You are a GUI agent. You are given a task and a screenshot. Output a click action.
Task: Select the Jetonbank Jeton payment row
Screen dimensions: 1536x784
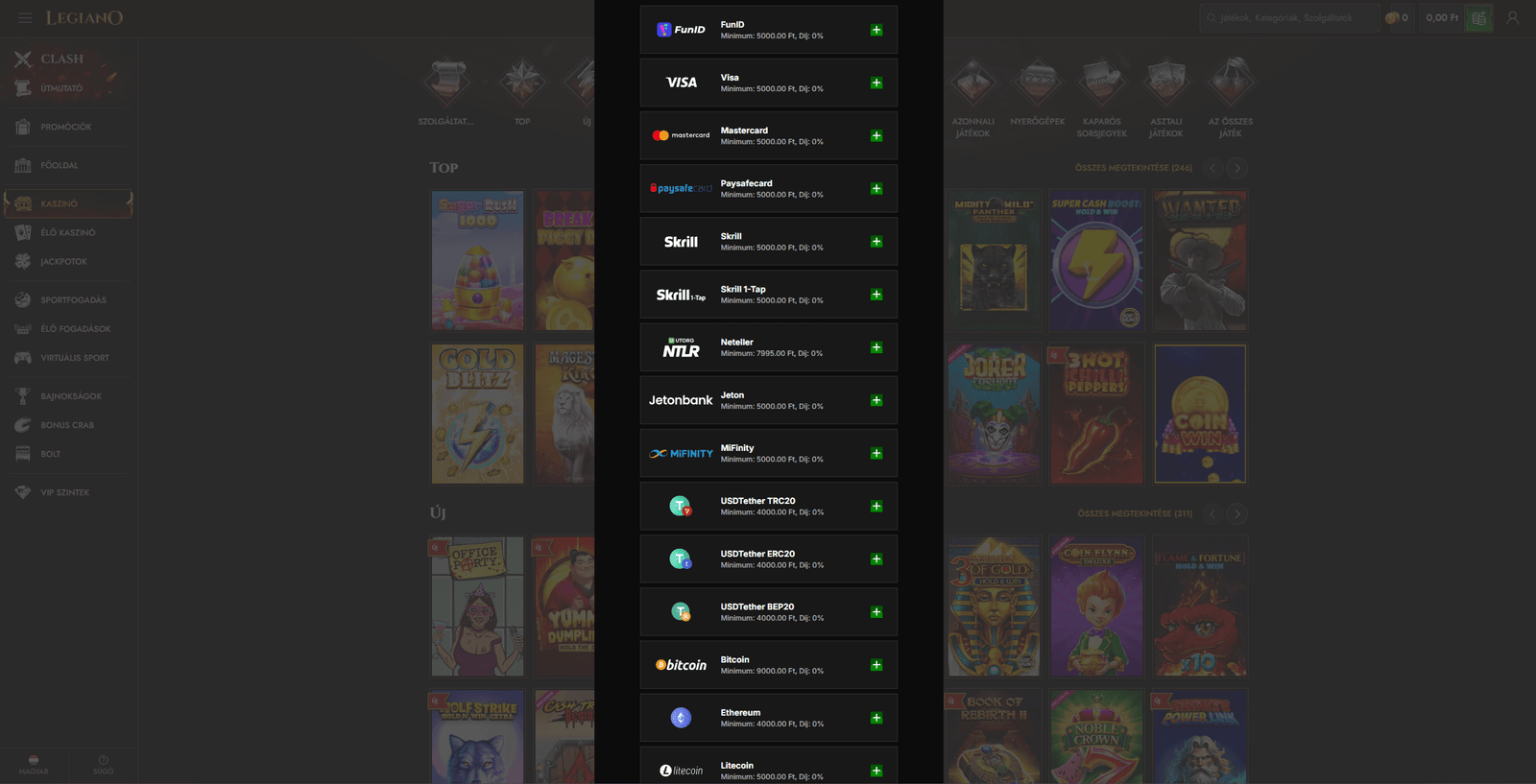pos(769,400)
